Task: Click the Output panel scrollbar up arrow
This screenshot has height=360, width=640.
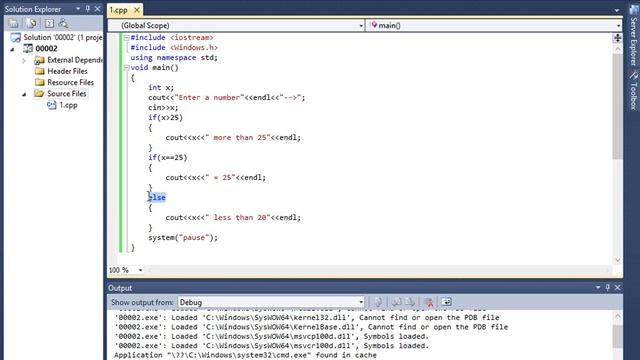Action: pyautogui.click(x=618, y=316)
